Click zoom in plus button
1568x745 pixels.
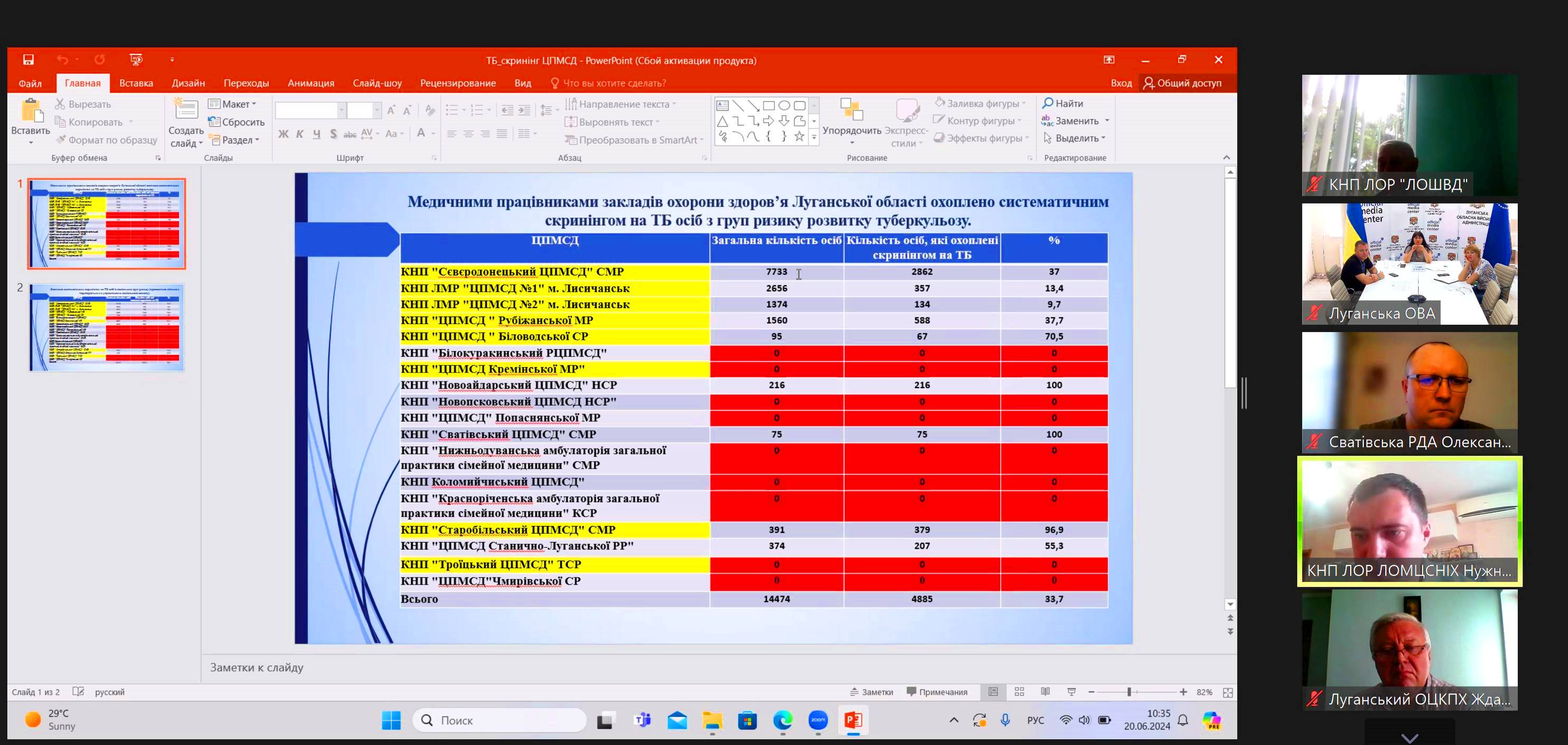tap(1183, 692)
